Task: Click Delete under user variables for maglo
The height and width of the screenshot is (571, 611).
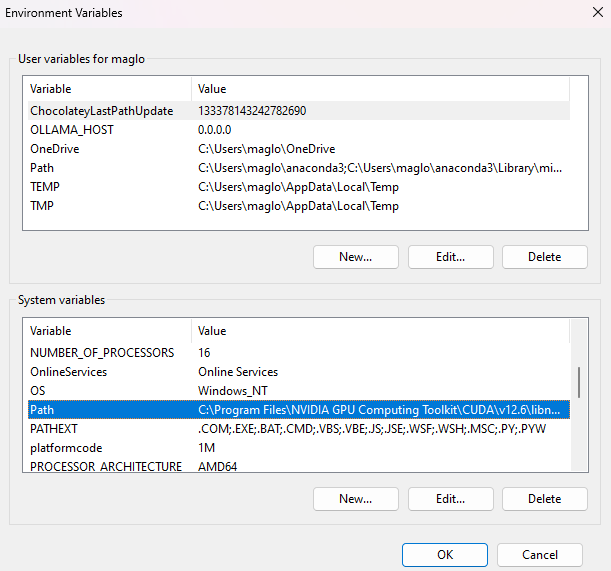Action: 544,257
